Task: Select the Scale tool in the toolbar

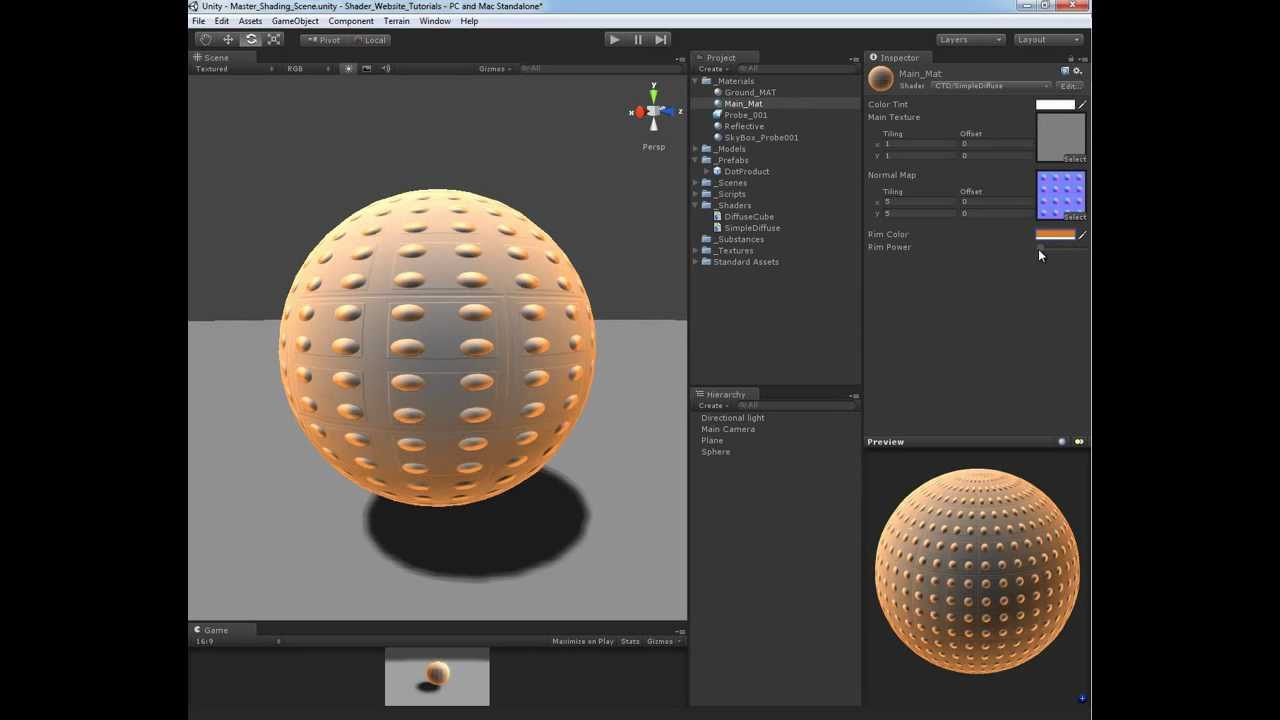Action: click(274, 39)
